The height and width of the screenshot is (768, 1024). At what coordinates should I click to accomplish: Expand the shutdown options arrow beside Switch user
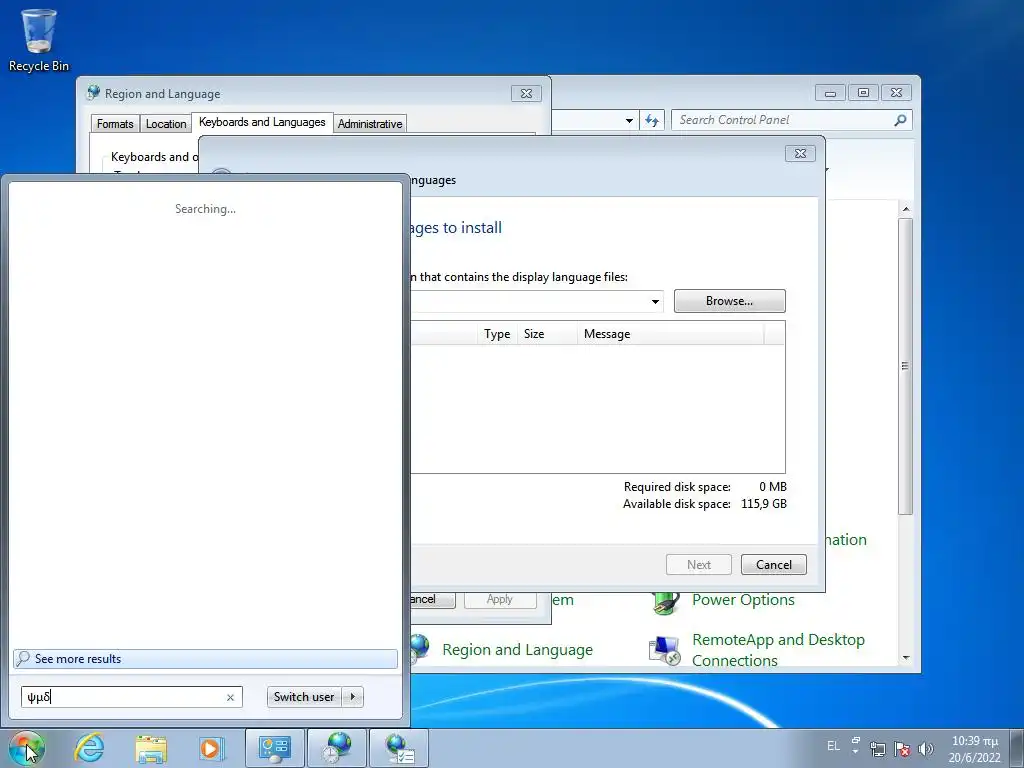click(353, 697)
